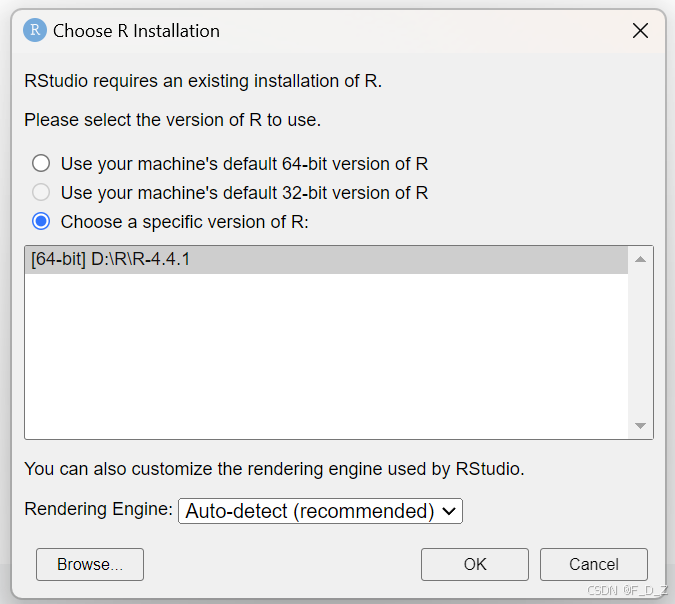Select the specific version of R radio button

(x=41, y=222)
